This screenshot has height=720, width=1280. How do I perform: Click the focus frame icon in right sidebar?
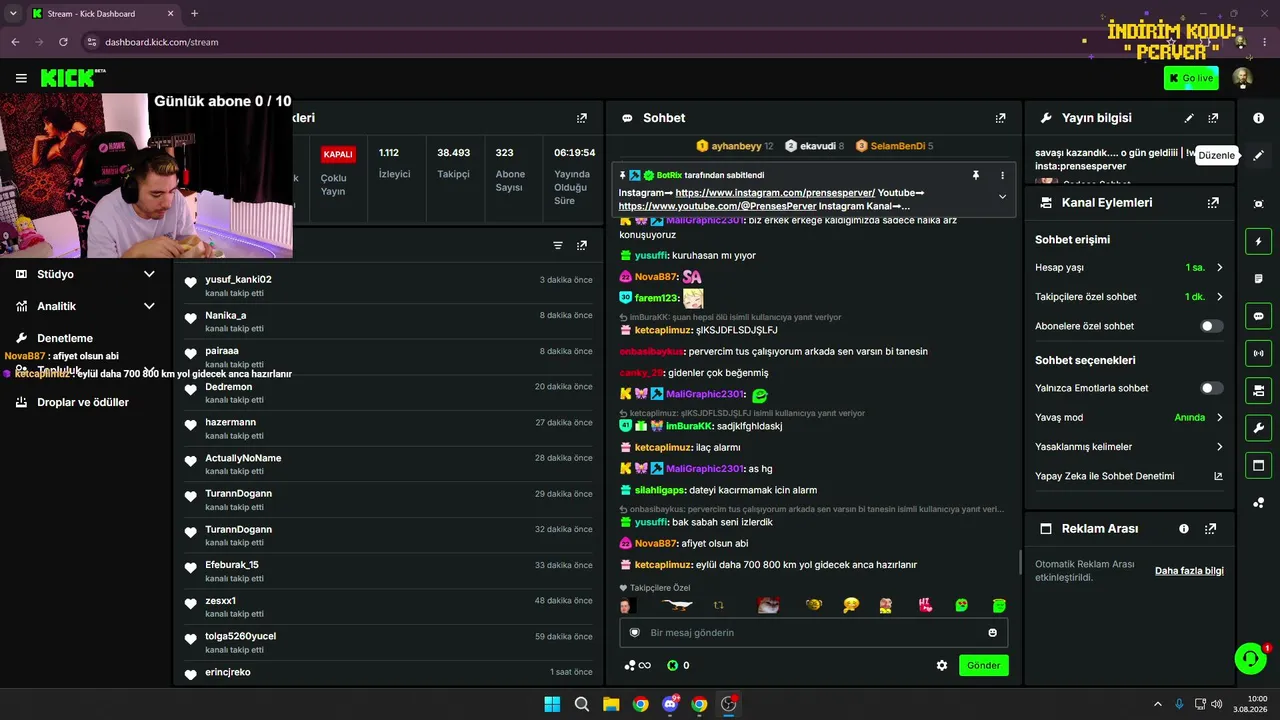[x=1258, y=204]
